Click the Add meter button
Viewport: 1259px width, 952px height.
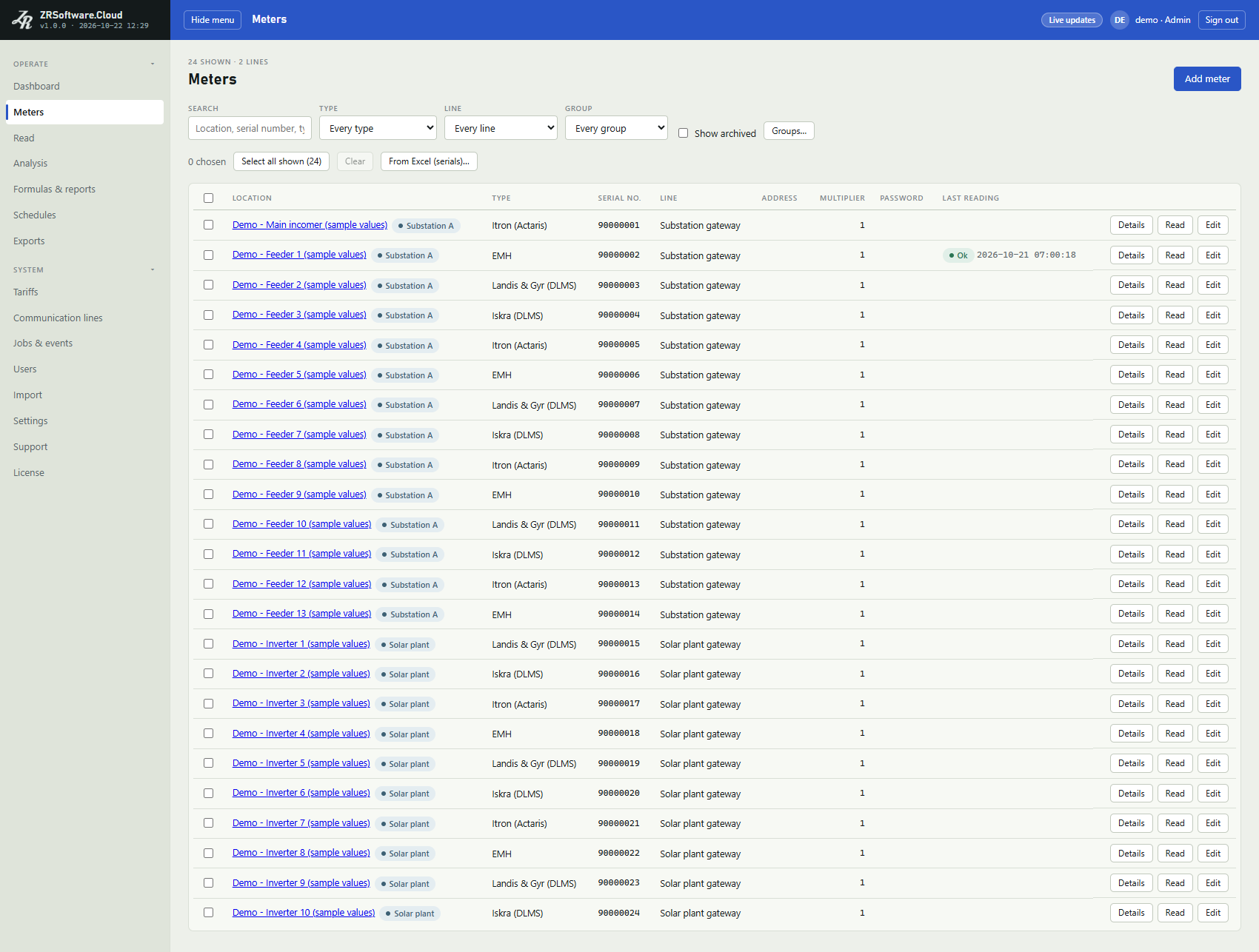click(x=1207, y=79)
